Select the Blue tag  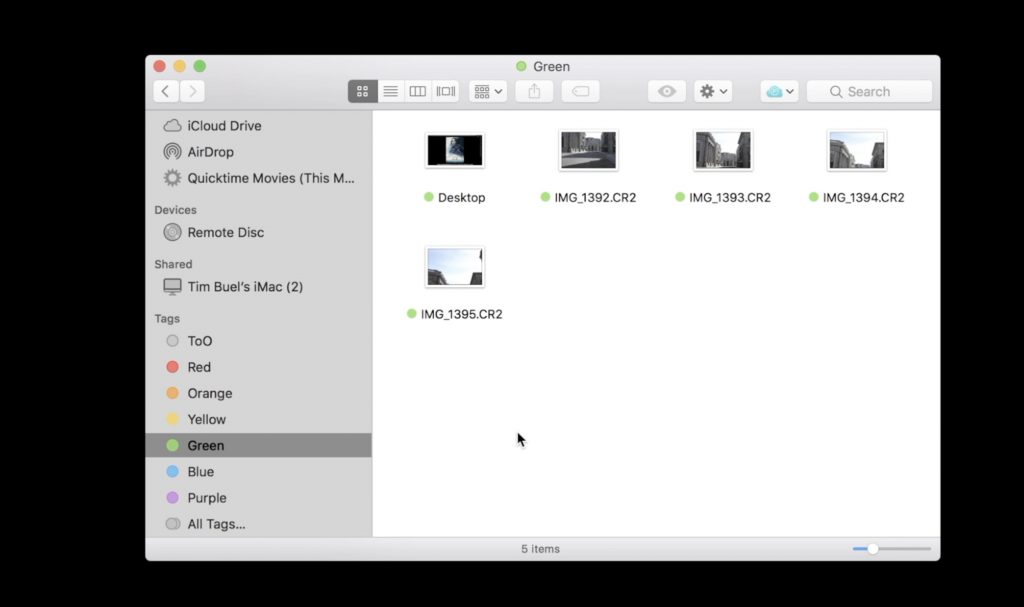click(259, 472)
